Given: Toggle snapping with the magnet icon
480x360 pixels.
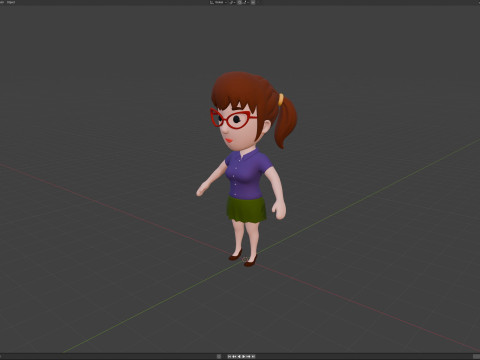Looking at the screenshot, I should coord(240,2).
